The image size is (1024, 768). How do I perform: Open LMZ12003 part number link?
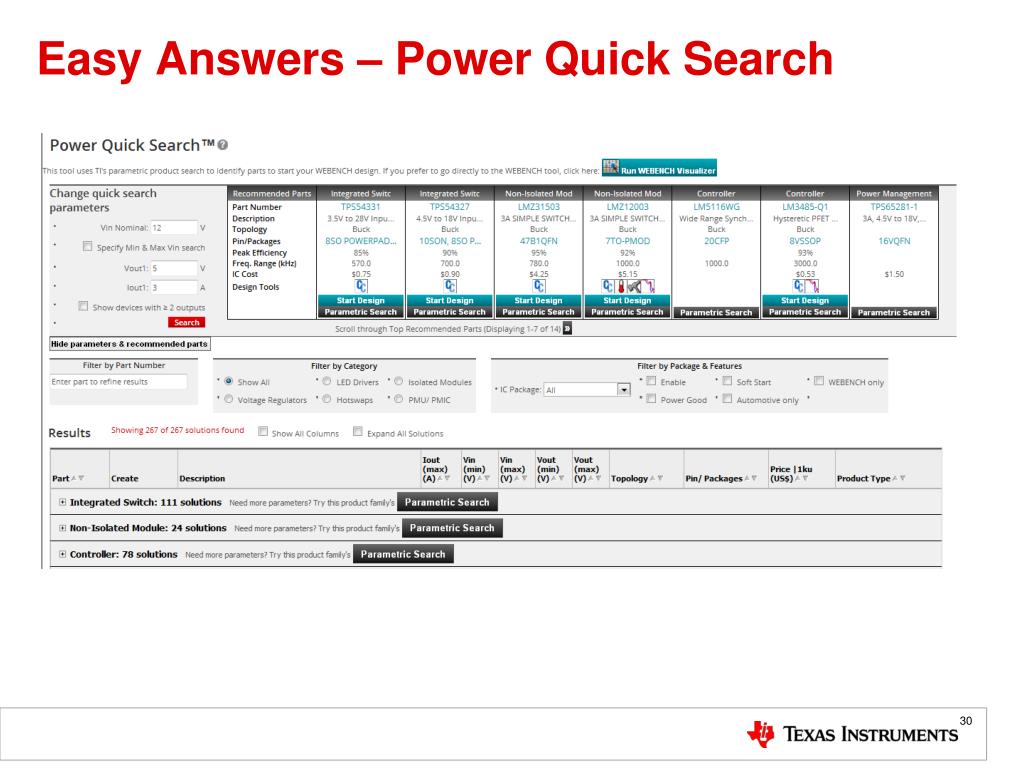tap(628, 207)
